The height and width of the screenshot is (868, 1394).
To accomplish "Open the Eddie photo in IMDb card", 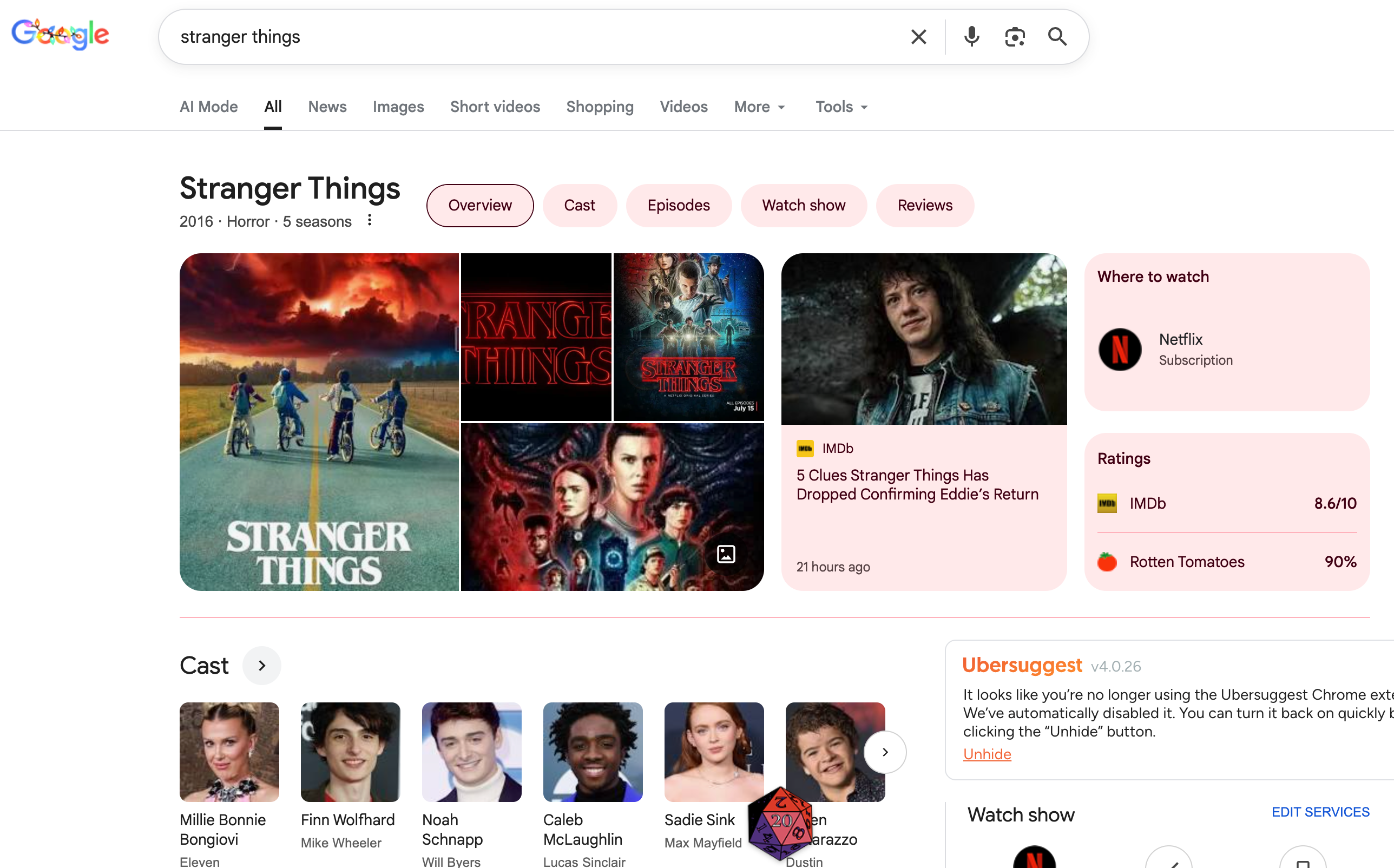I will 924,339.
